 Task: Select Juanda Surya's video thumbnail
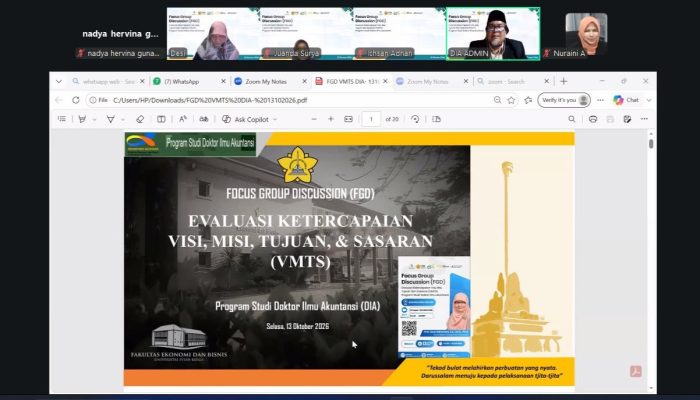tap(306, 33)
